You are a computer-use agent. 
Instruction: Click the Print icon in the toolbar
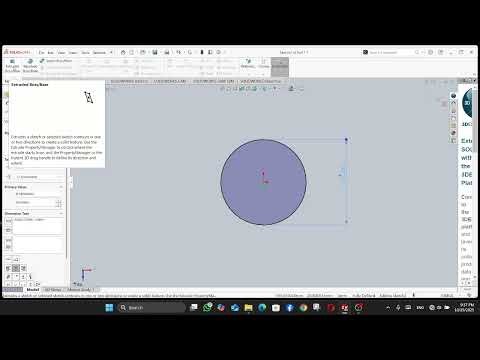coord(167,52)
